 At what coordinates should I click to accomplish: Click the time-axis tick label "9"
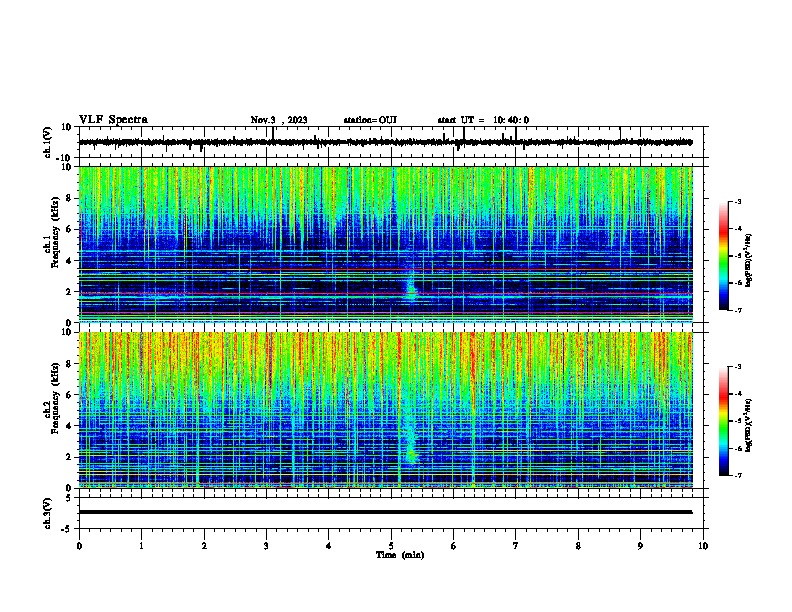click(x=640, y=546)
